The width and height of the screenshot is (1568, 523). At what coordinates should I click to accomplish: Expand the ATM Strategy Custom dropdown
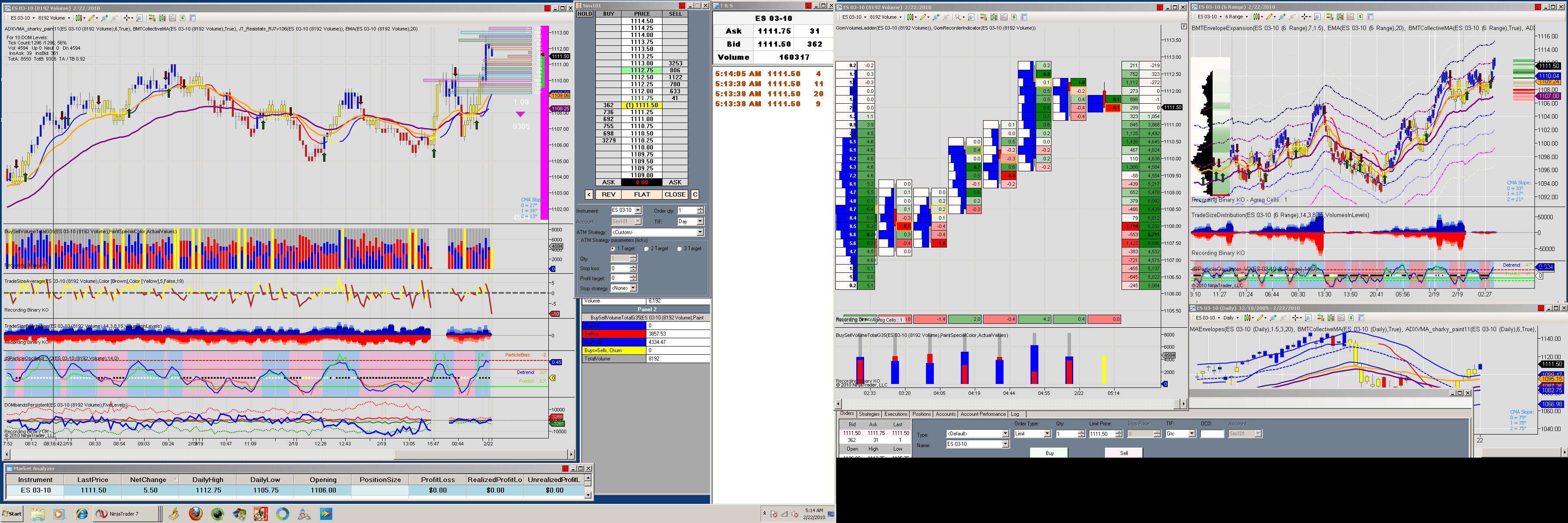coord(700,232)
